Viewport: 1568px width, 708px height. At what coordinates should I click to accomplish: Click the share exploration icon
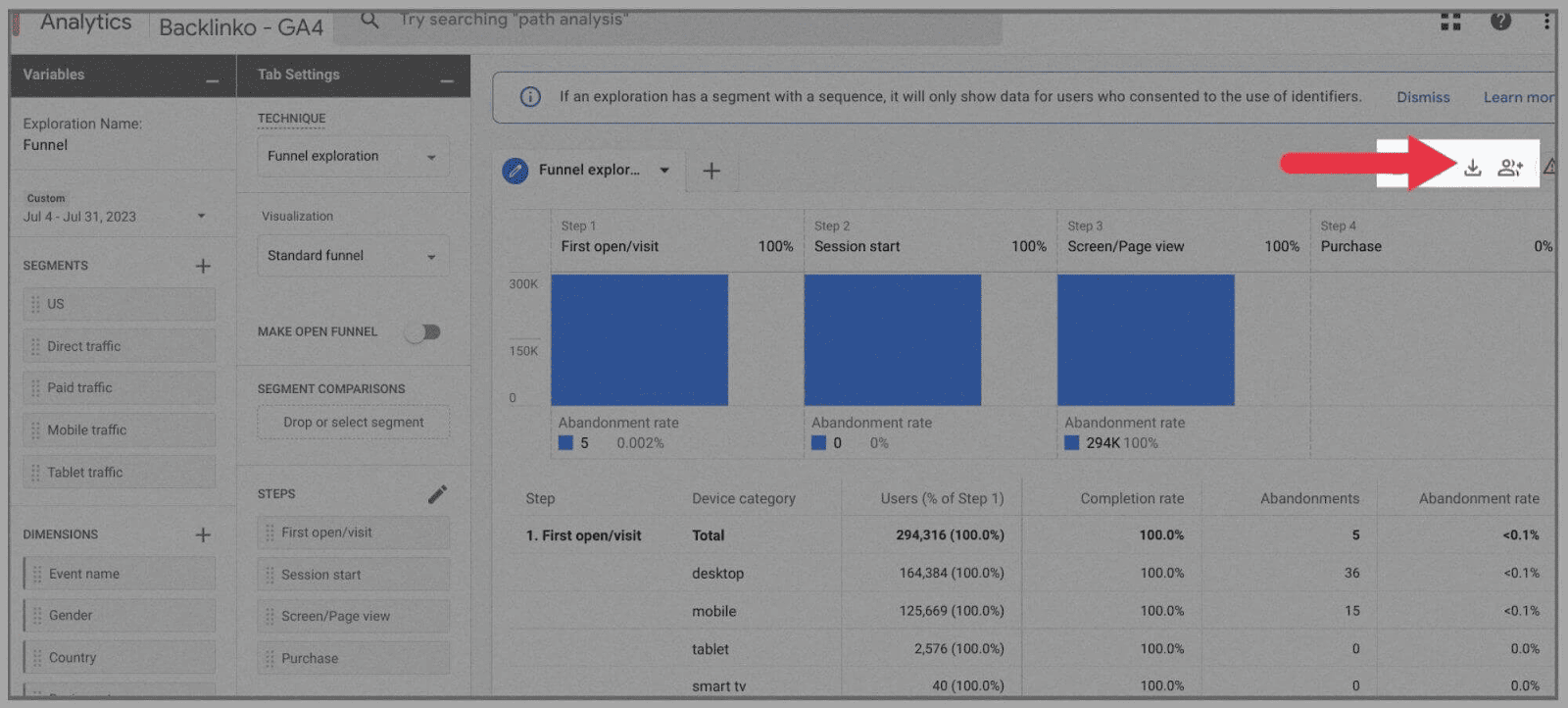[x=1509, y=168]
